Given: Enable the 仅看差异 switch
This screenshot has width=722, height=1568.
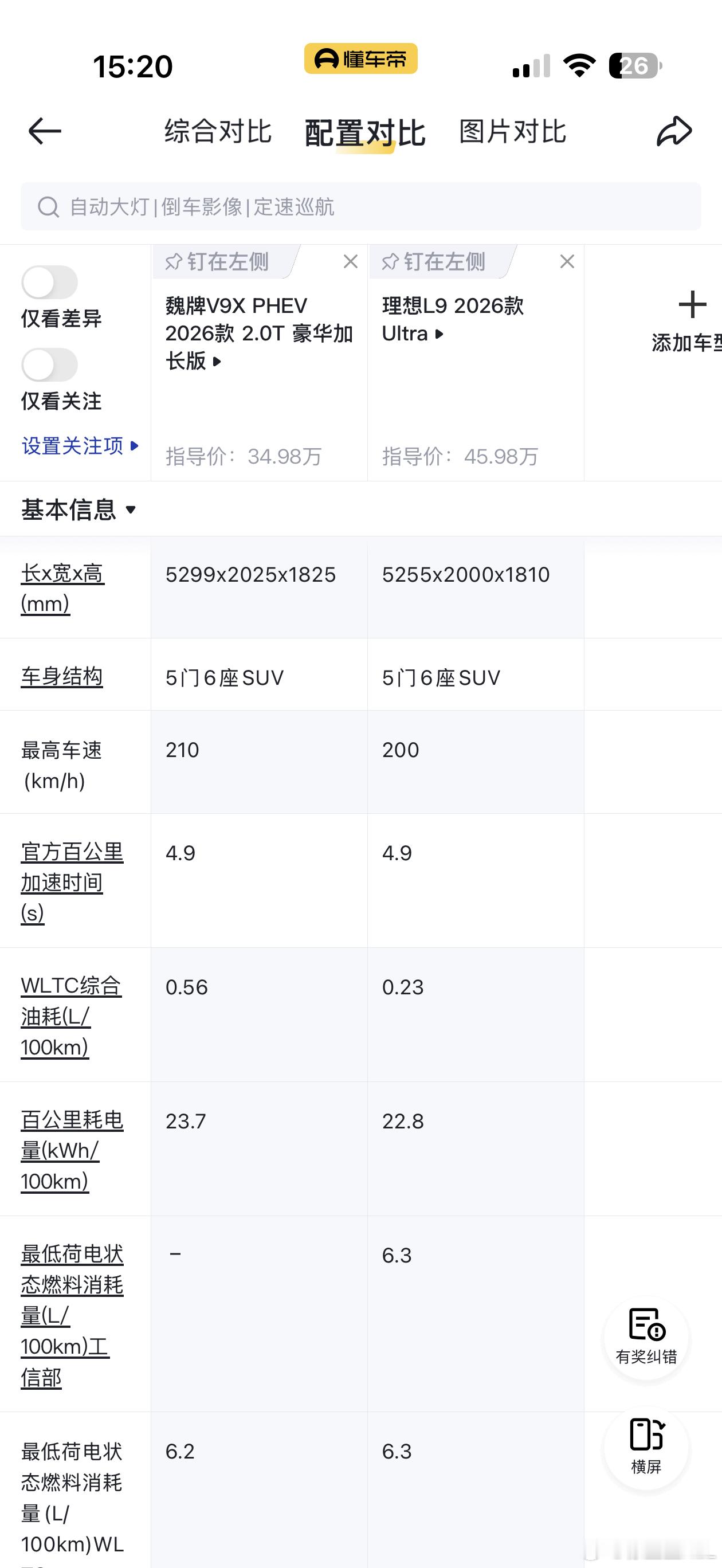Looking at the screenshot, I should click(x=49, y=283).
